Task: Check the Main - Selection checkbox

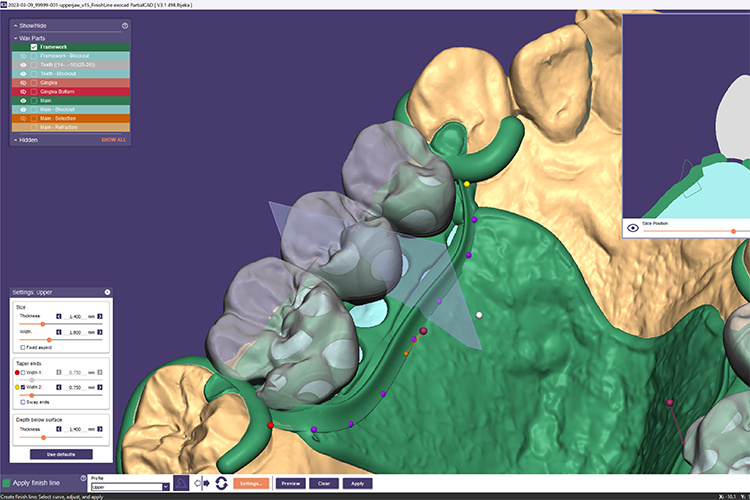Action: [34, 118]
